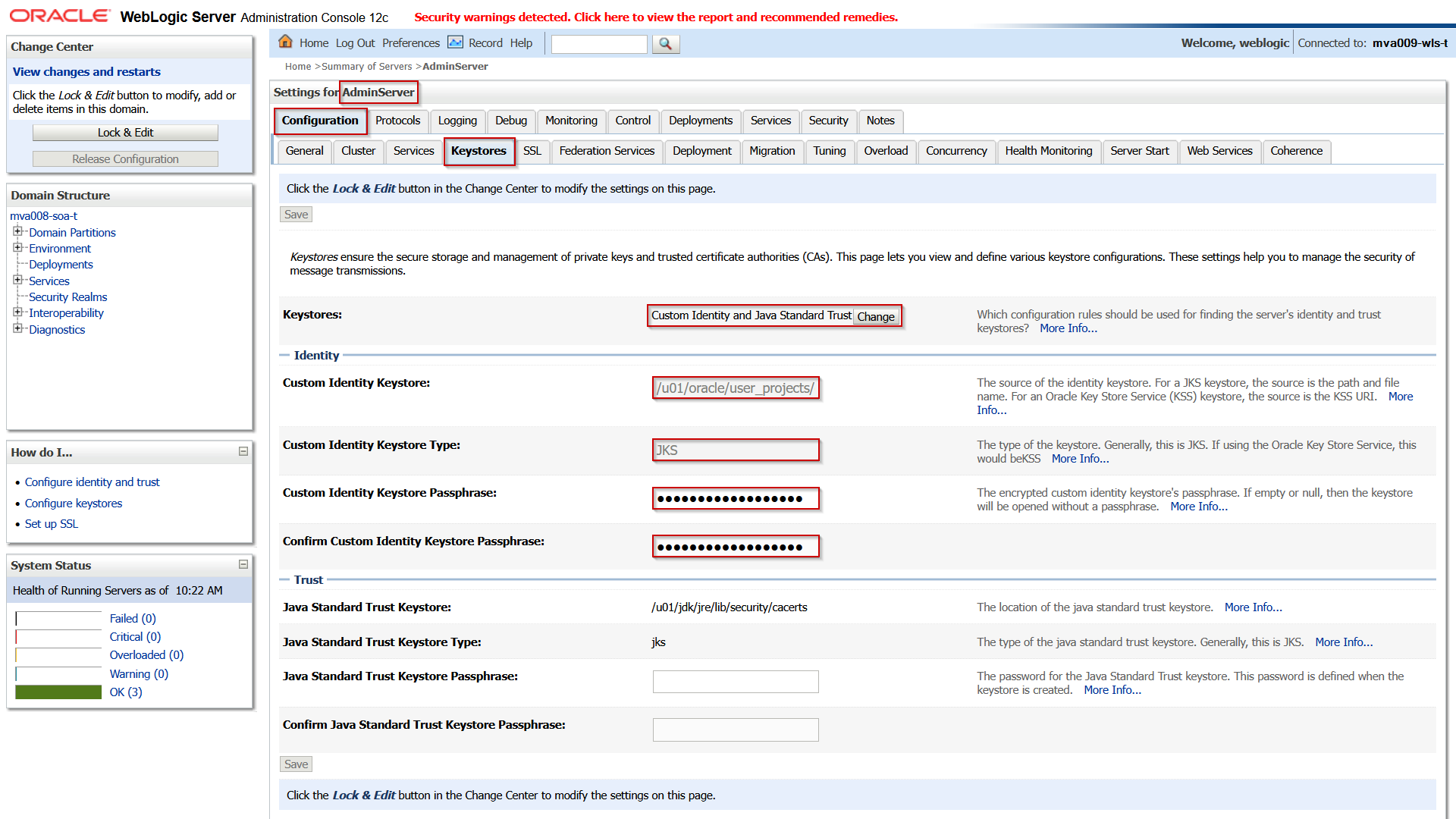The image size is (1456, 819).
Task: Open the Monitoring tab
Action: 570,121
